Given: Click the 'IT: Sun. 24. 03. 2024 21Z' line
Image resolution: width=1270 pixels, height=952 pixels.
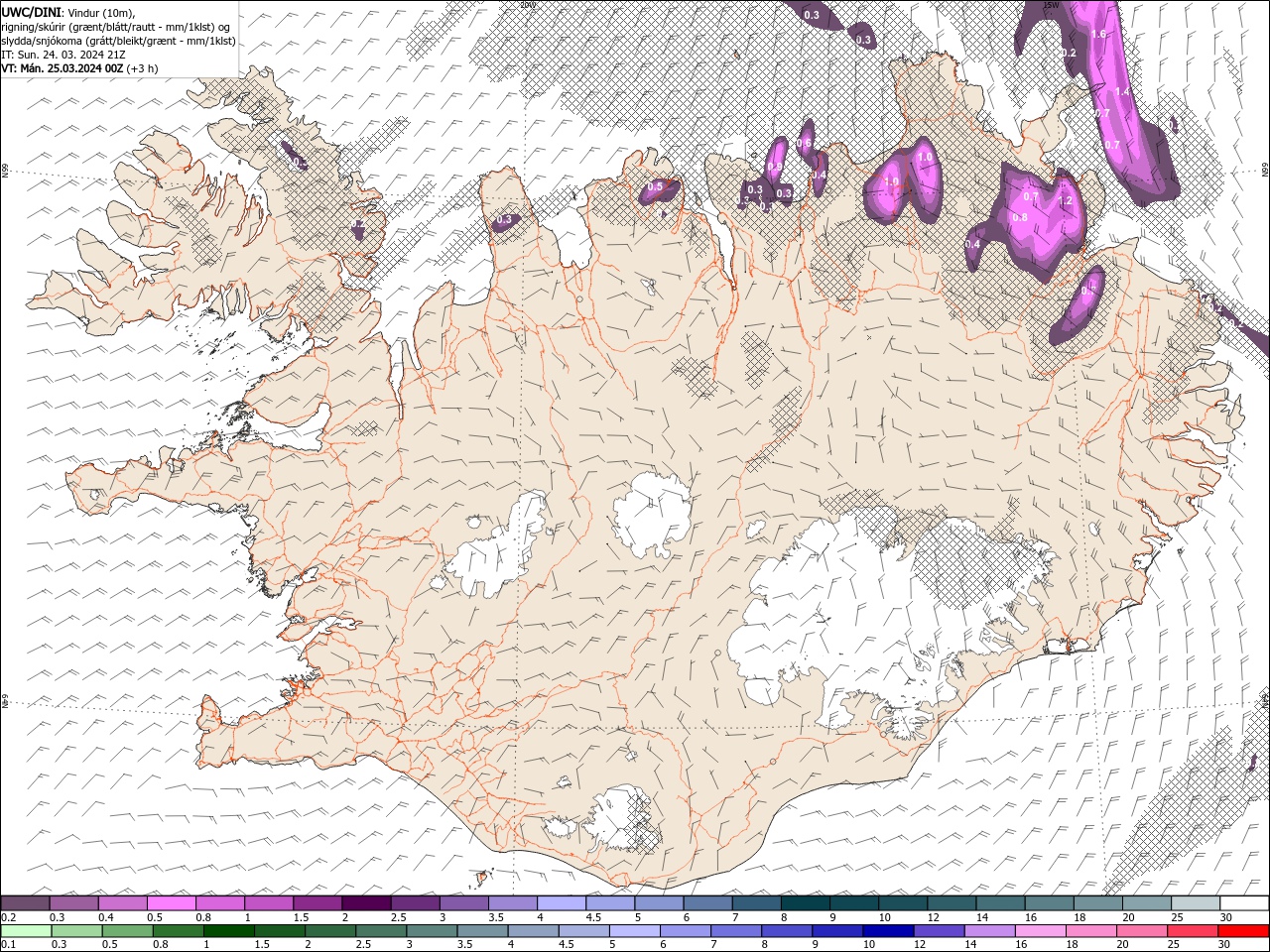Looking at the screenshot, I should tap(64, 55).
